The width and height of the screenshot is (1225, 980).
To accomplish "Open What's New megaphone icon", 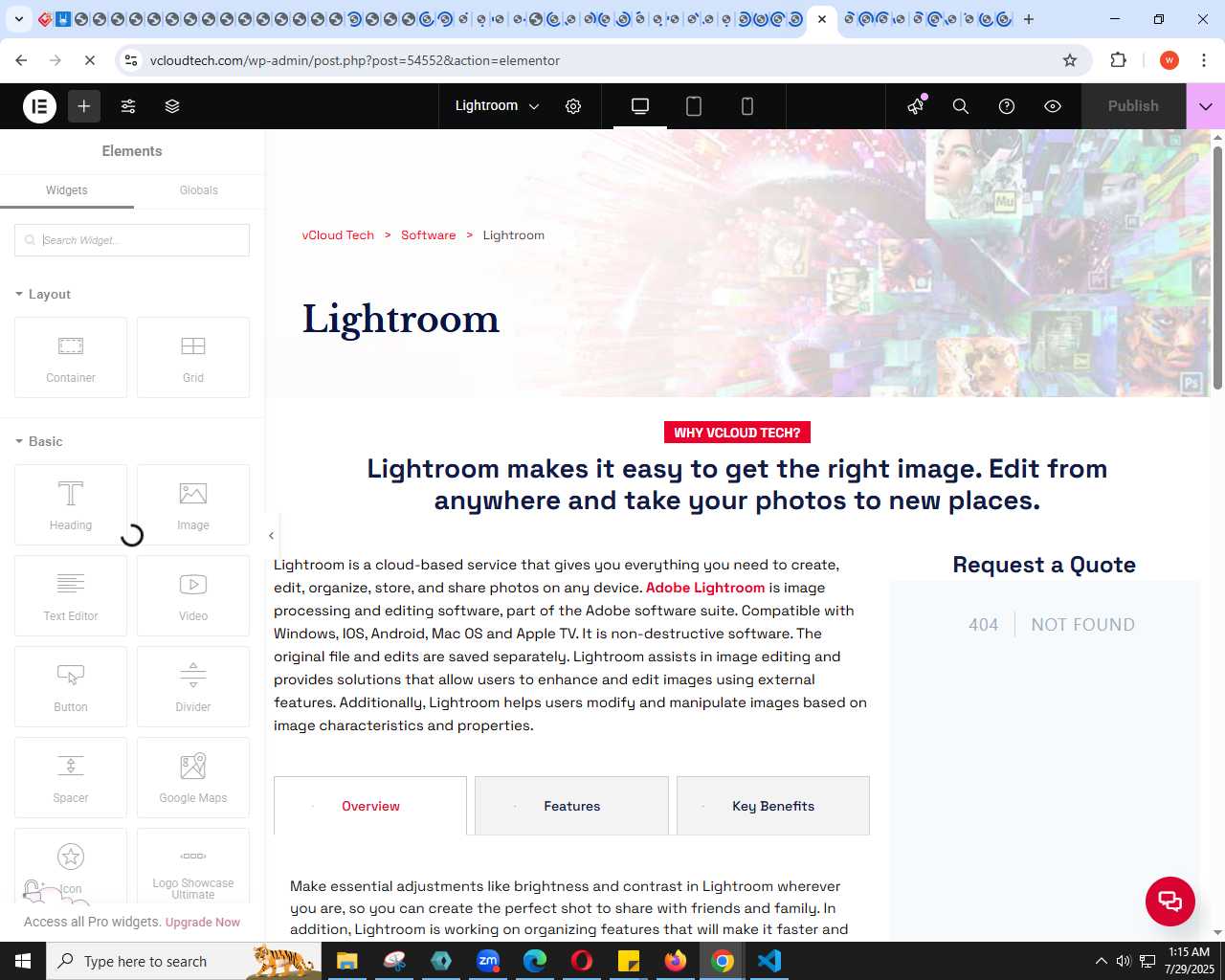I will click(x=916, y=106).
